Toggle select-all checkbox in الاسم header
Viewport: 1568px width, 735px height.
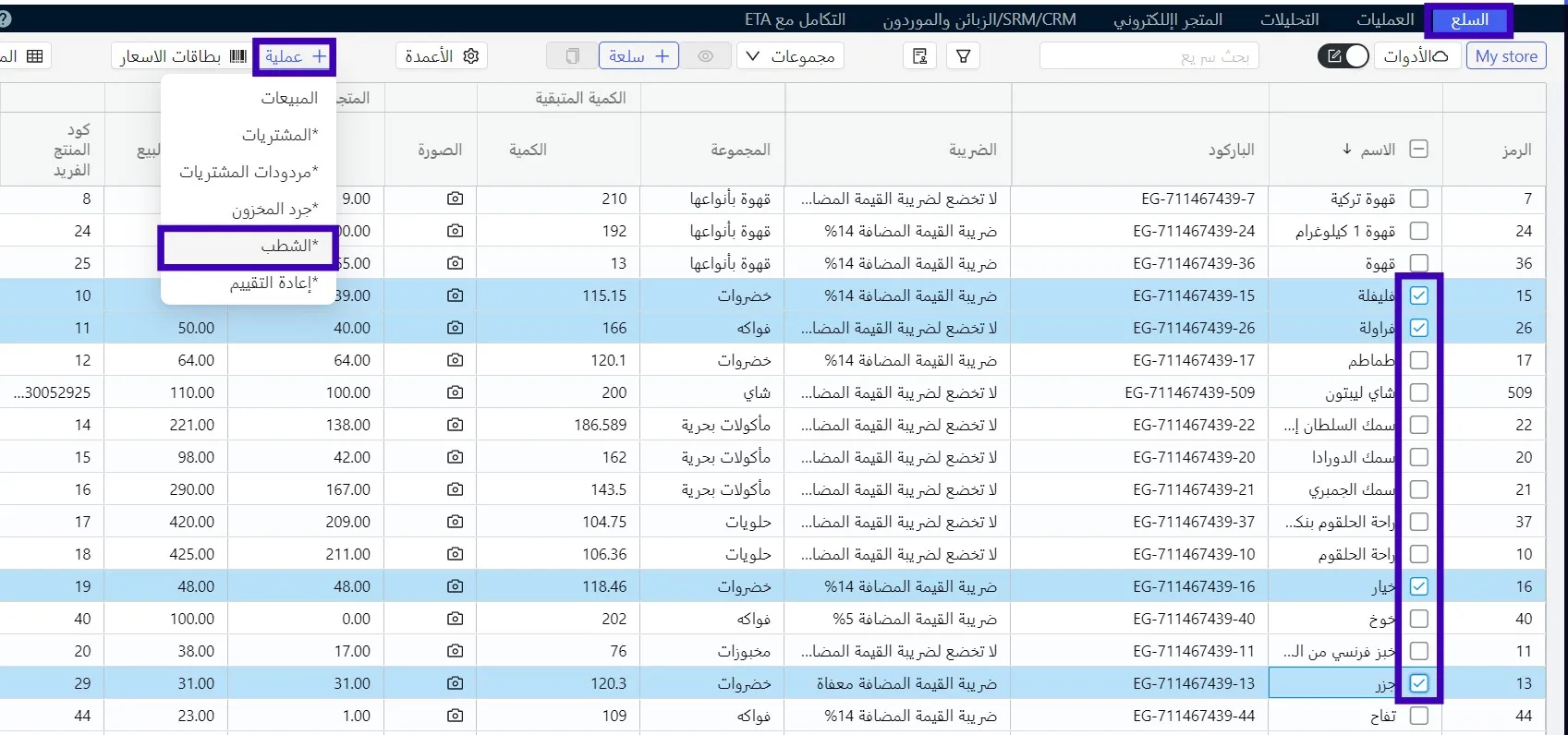1419,149
